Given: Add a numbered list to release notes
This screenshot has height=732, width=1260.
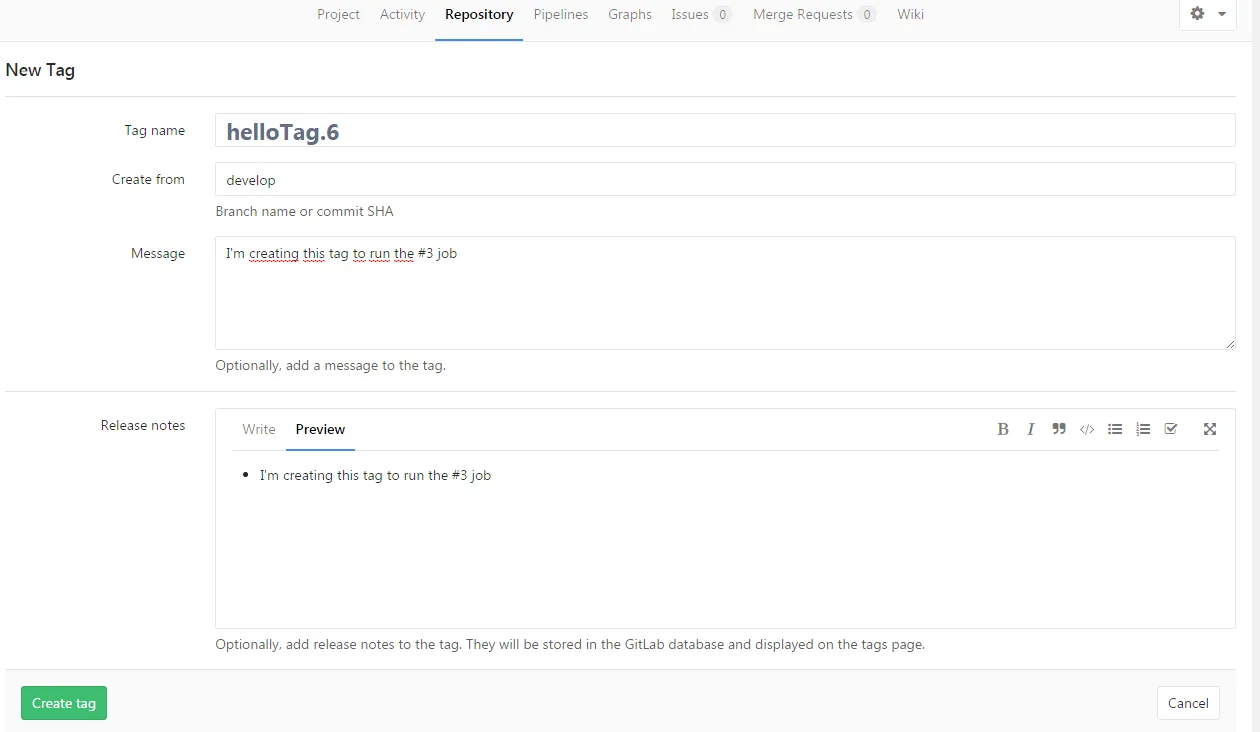Looking at the screenshot, I should [x=1143, y=429].
